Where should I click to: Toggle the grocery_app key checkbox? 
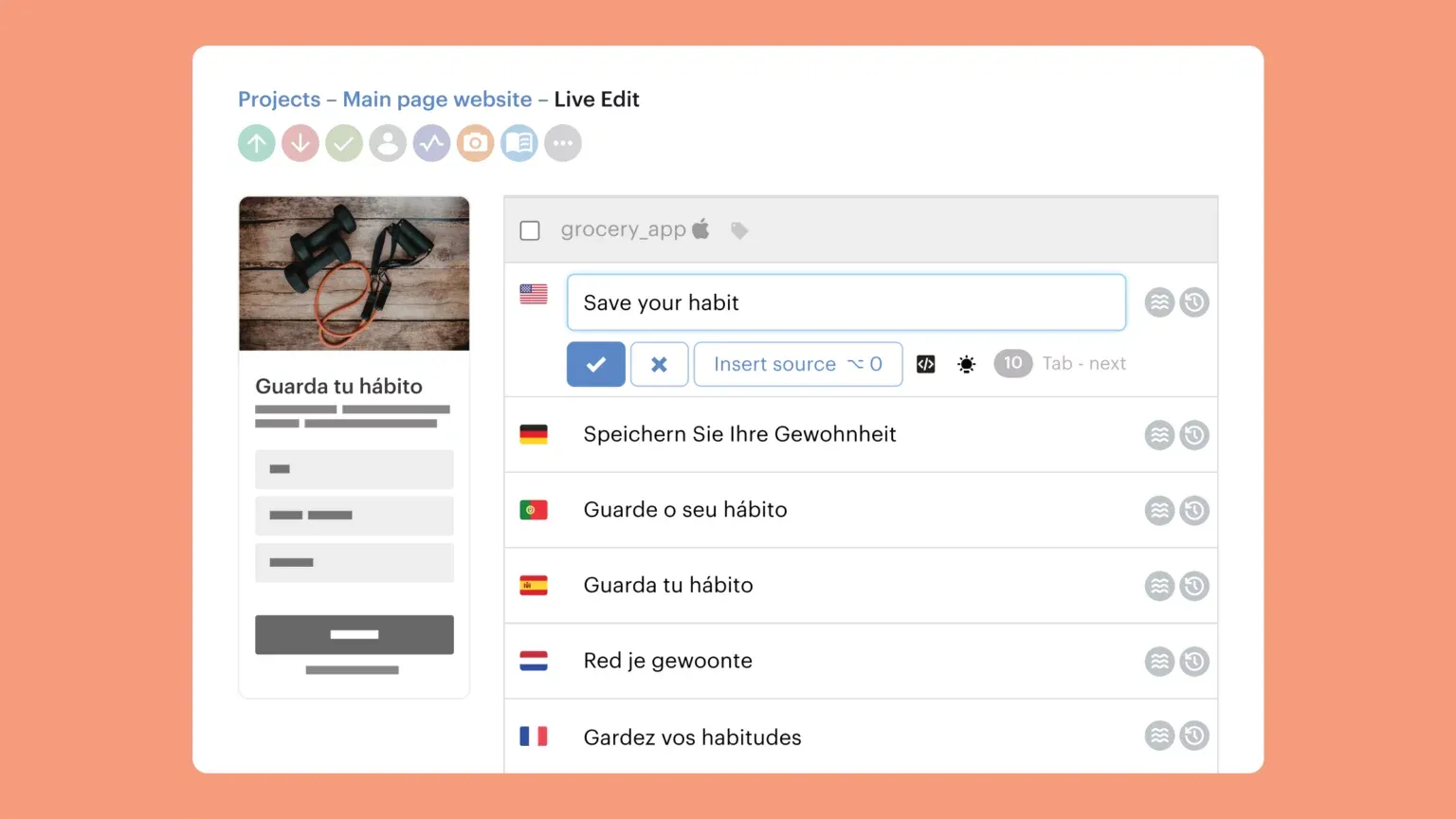coord(530,230)
